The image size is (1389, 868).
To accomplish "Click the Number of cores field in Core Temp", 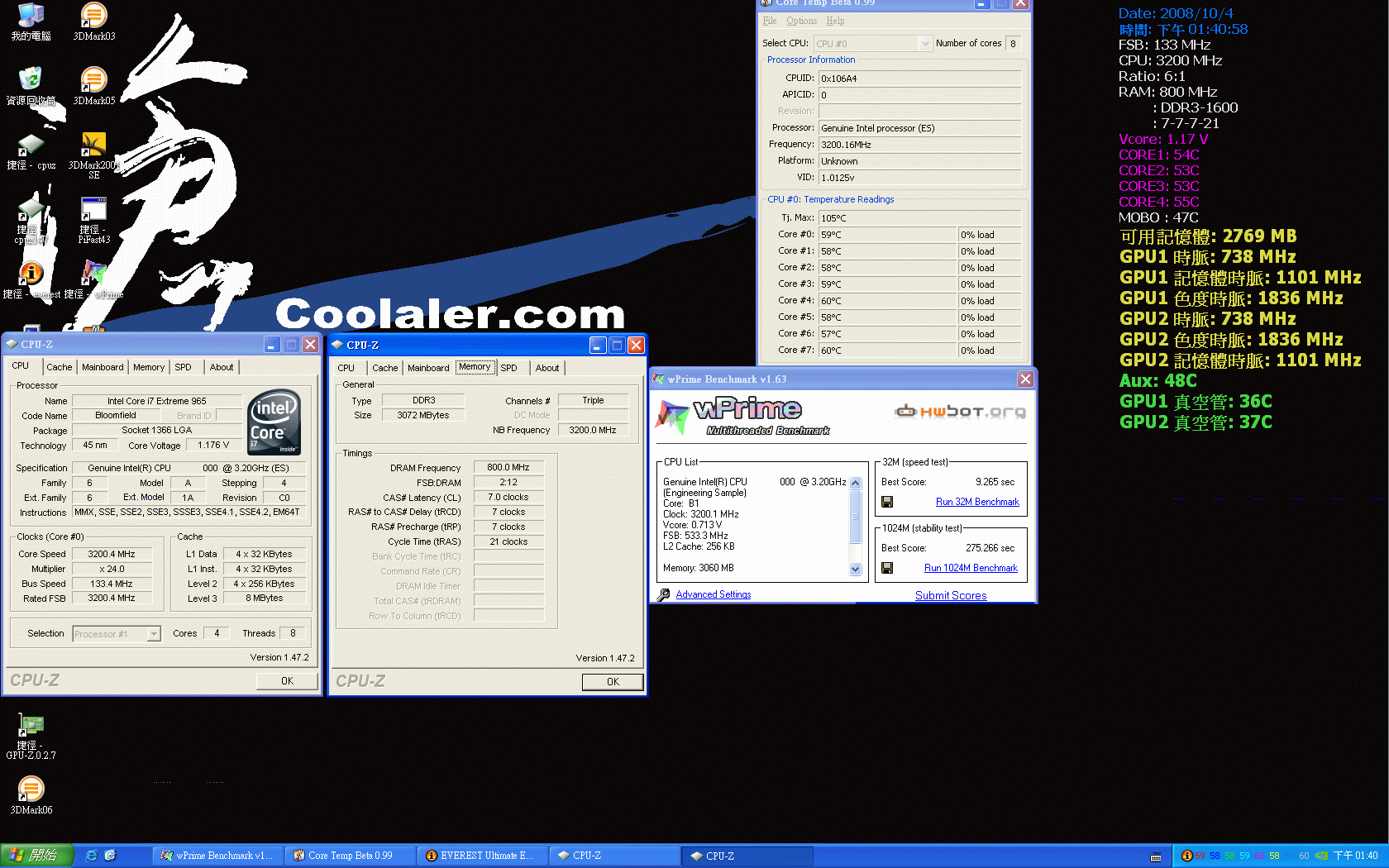I will [1013, 44].
